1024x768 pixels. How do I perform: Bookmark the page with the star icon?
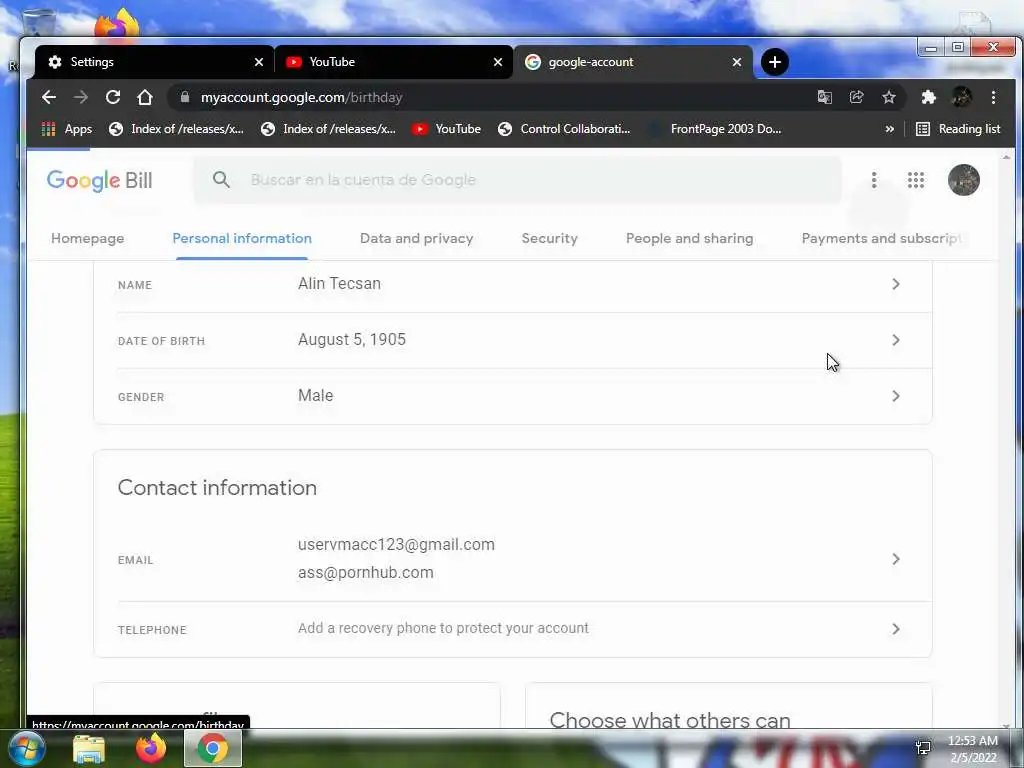[889, 97]
